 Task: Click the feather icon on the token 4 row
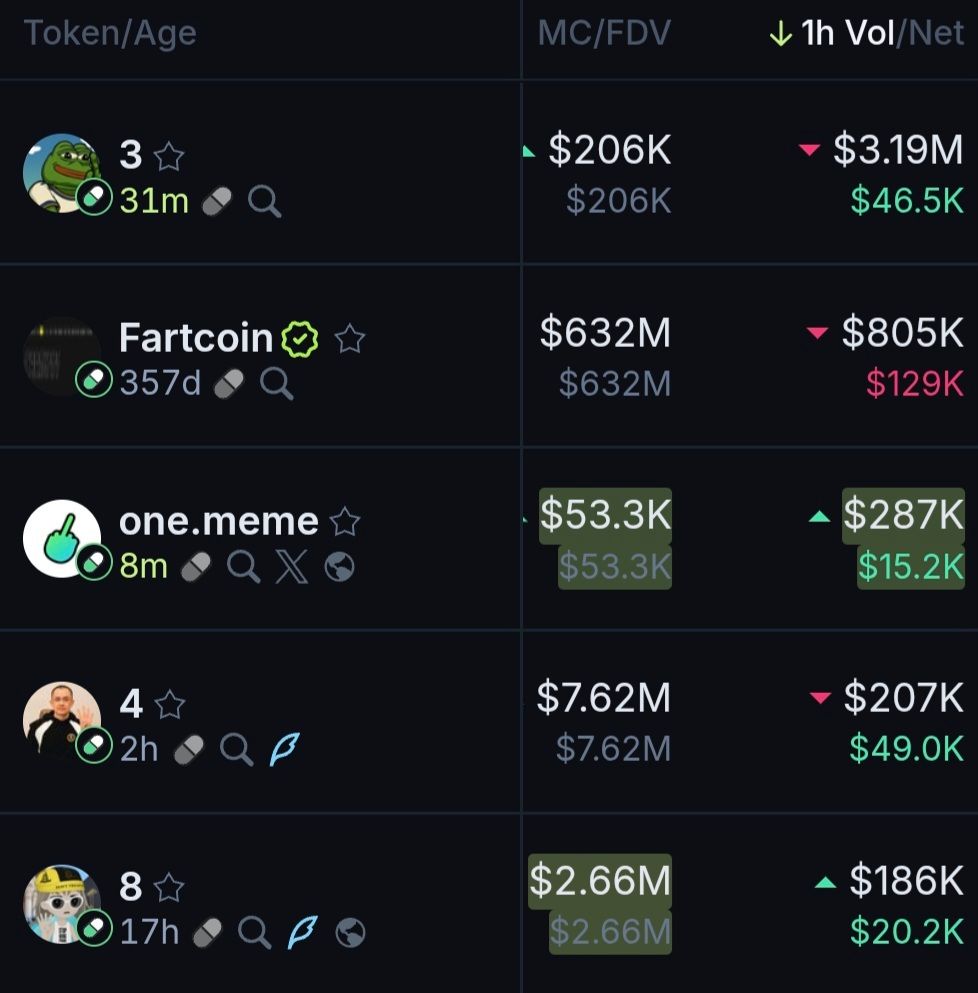[284, 748]
